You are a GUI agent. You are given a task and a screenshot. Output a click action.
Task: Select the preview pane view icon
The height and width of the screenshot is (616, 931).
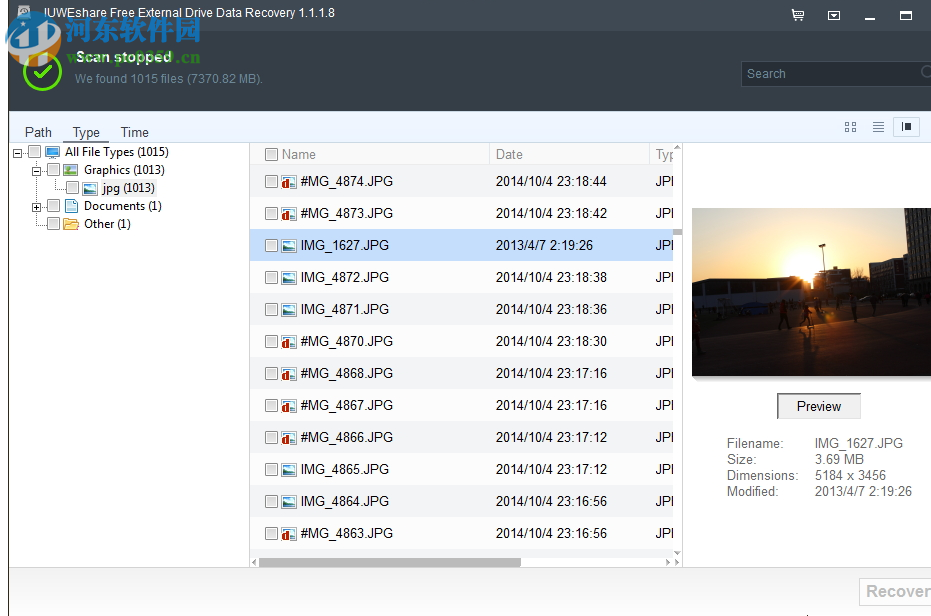pyautogui.click(x=906, y=127)
